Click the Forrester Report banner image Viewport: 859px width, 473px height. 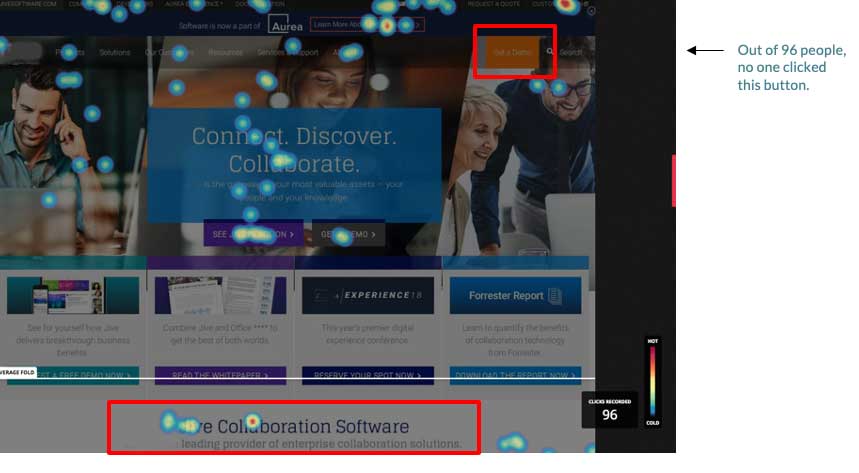coord(515,295)
